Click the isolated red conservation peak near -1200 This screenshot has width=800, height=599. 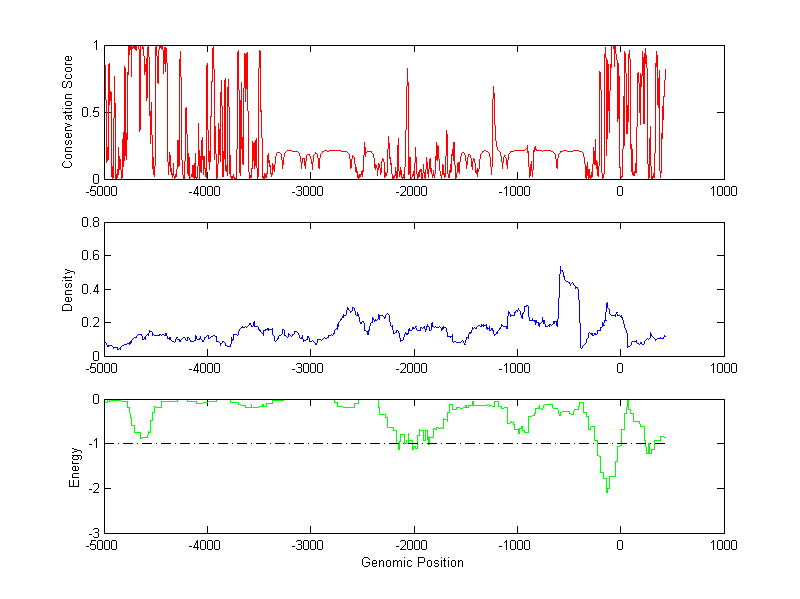(493, 88)
